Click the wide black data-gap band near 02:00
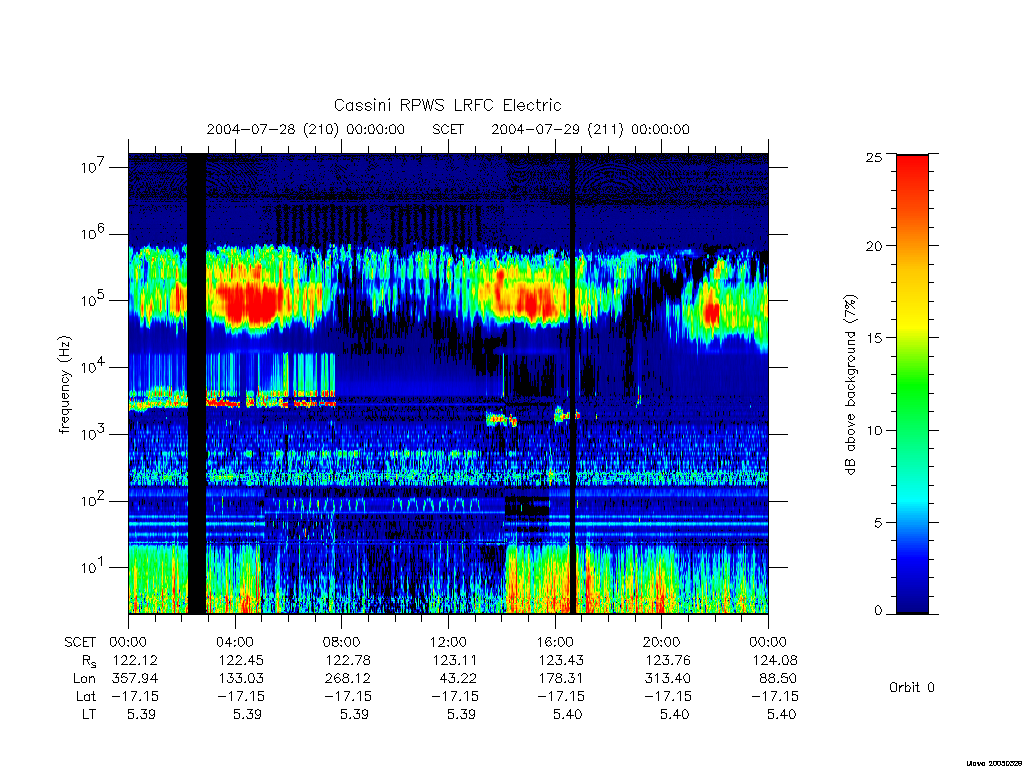The width and height of the screenshot is (1024, 768). click(197, 383)
